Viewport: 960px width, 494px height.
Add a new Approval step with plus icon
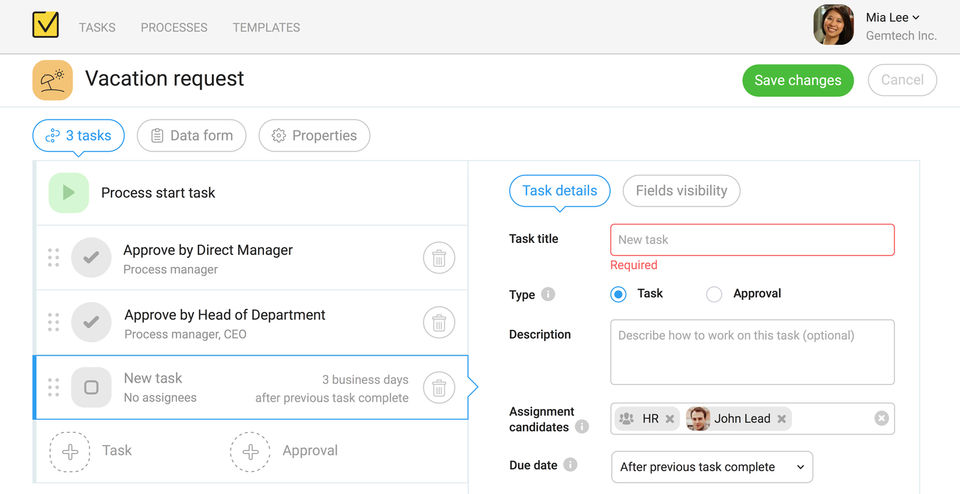pos(250,451)
